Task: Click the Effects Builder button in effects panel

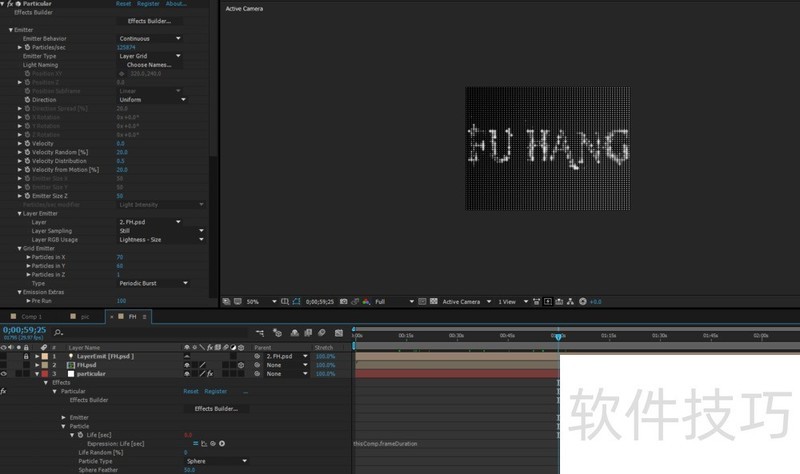Action: click(x=149, y=21)
